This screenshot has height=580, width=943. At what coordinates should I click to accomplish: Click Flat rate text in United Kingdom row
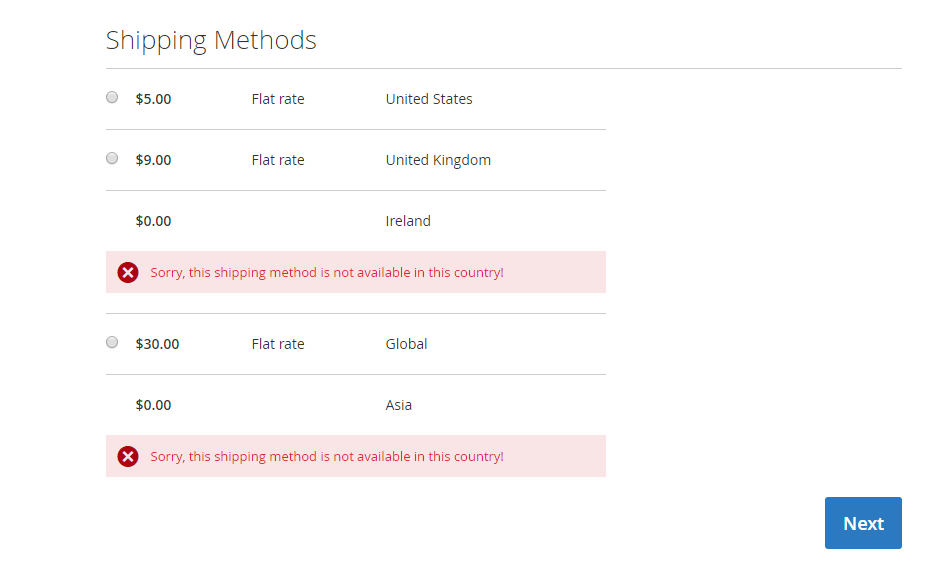278,160
